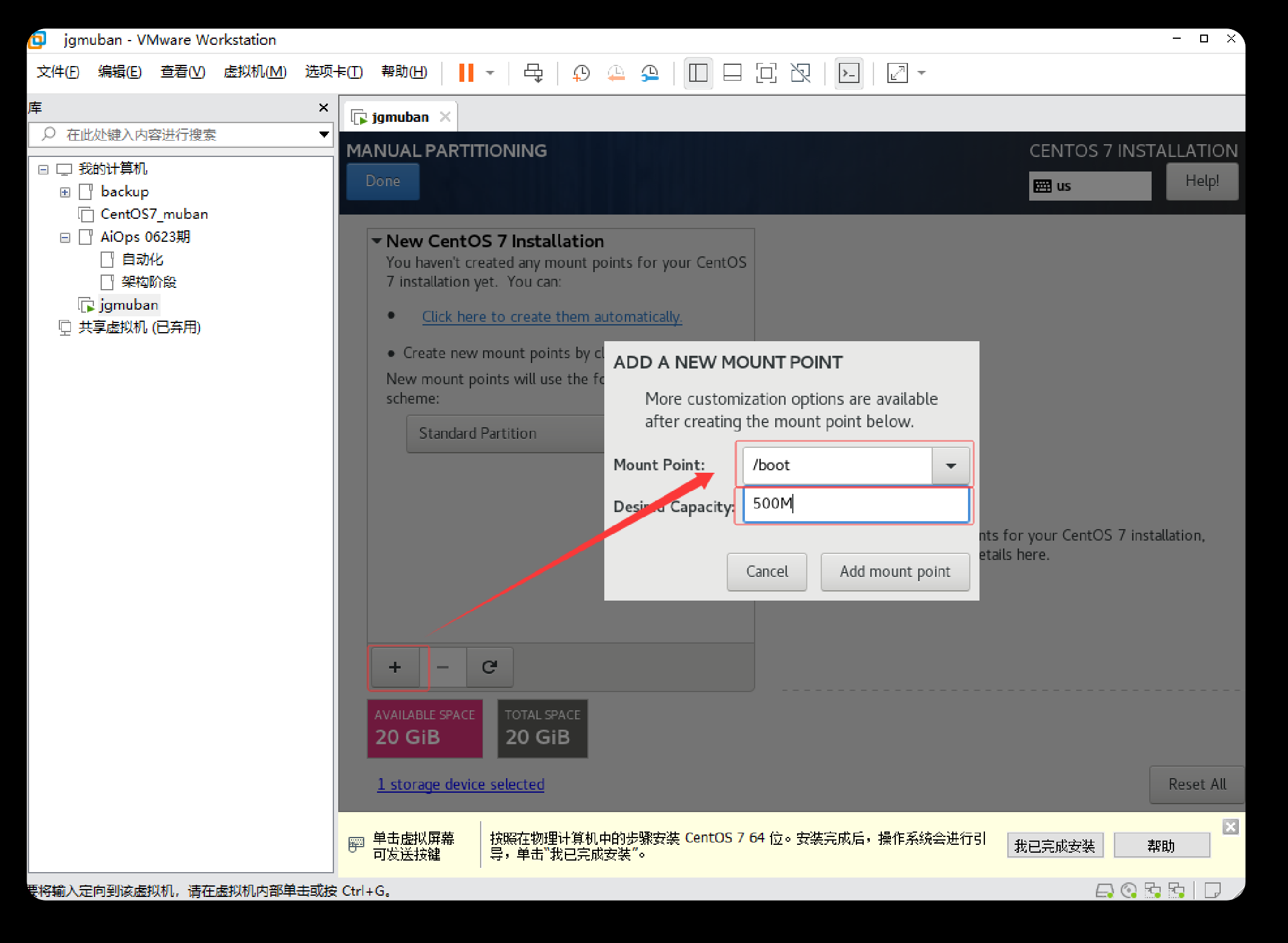The image size is (1288, 943).
Task: Click the keyboard hint icon in yellow bar
Action: click(356, 844)
